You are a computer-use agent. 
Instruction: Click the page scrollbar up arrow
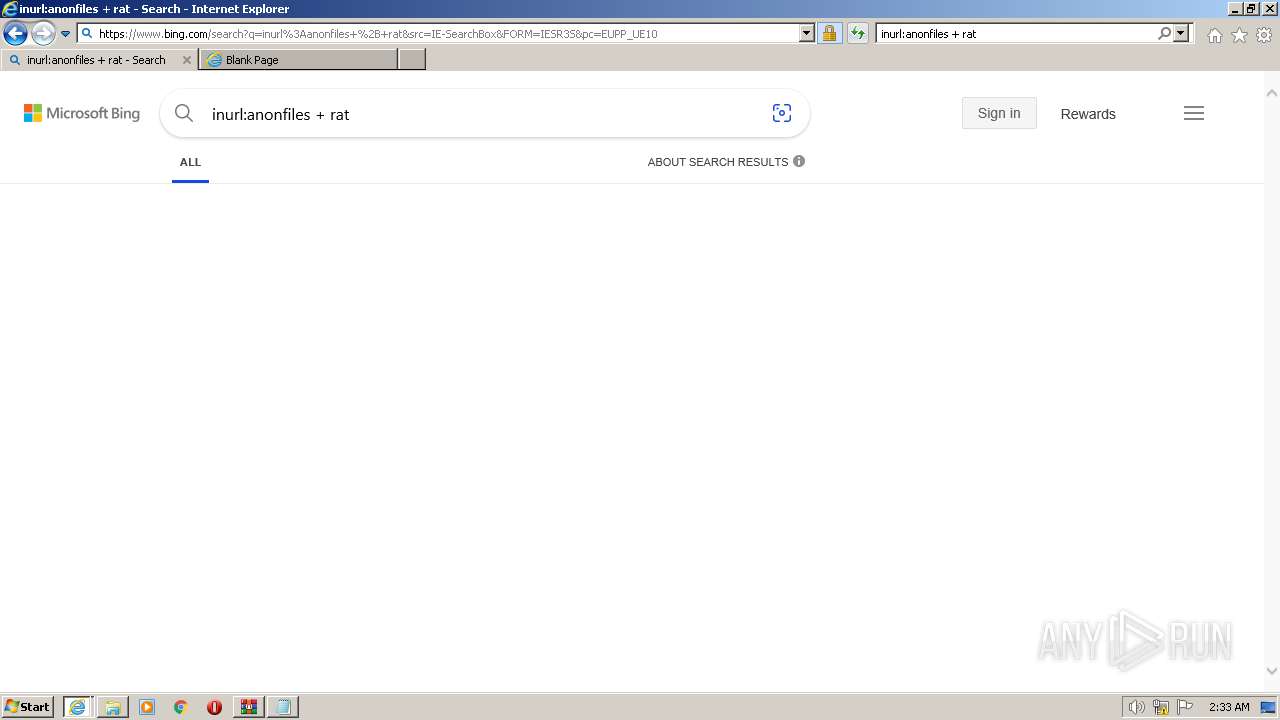point(1272,93)
